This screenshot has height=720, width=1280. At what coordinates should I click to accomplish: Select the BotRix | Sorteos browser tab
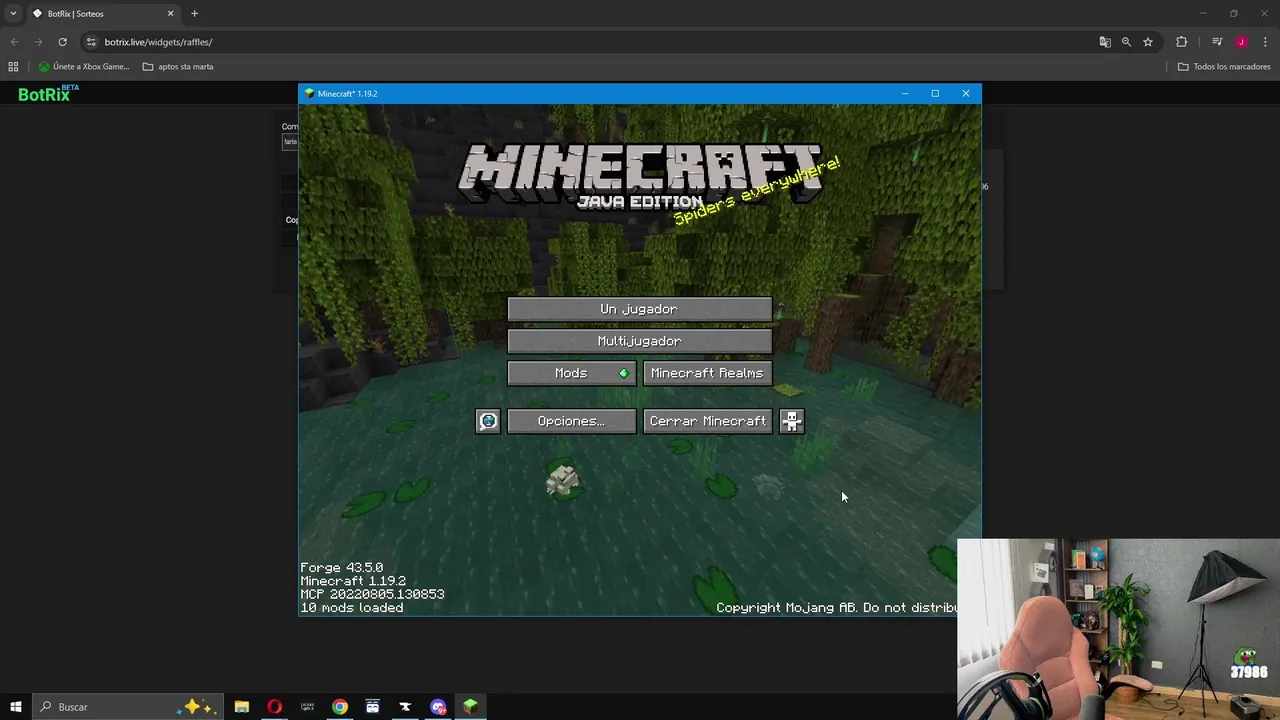click(x=102, y=14)
